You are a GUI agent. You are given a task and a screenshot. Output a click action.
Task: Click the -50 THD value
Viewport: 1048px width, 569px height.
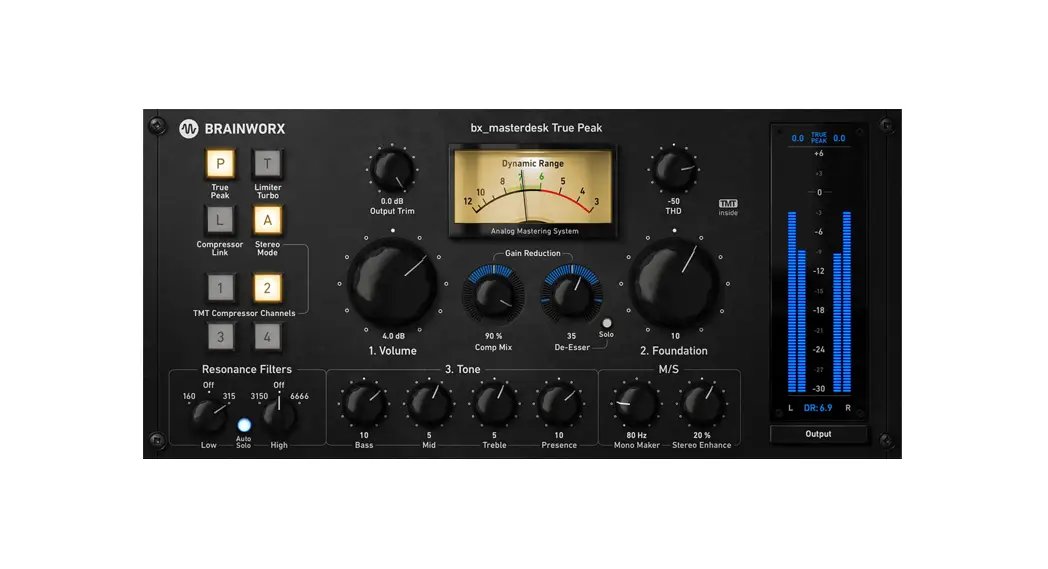click(x=673, y=201)
